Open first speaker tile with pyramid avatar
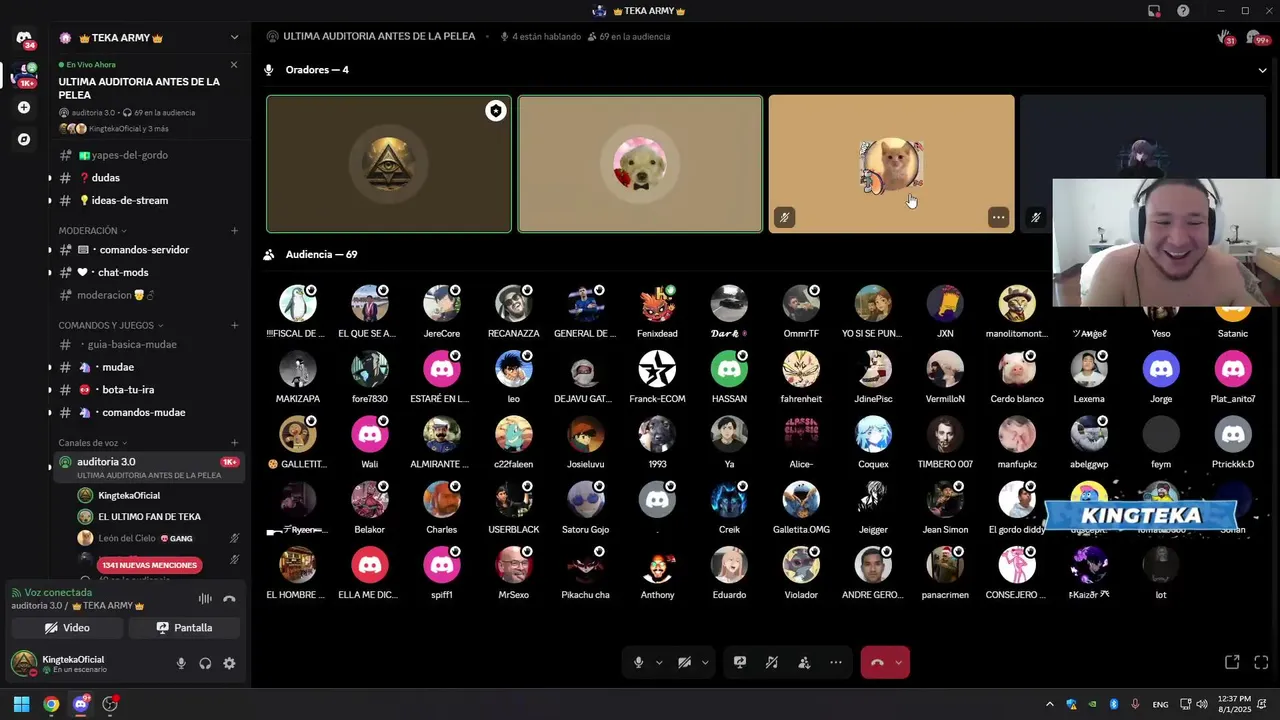The image size is (1280, 720). point(389,164)
